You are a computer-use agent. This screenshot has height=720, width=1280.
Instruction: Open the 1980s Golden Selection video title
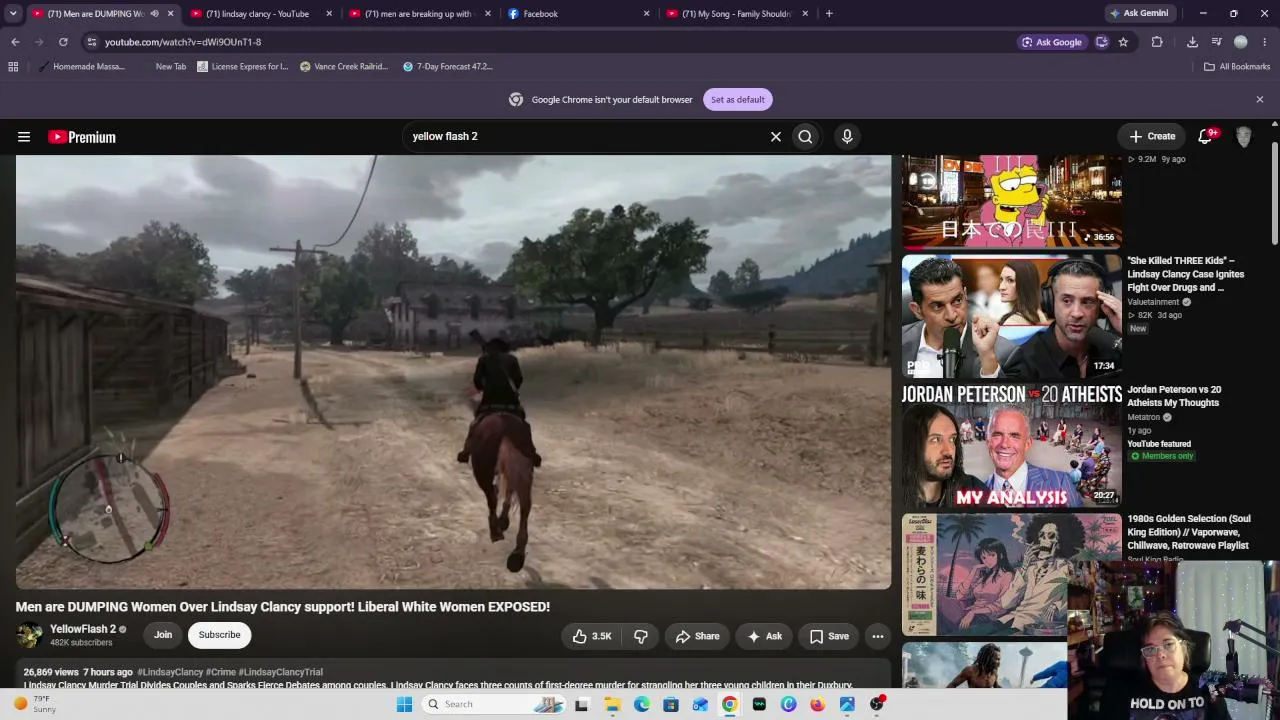tap(1189, 532)
